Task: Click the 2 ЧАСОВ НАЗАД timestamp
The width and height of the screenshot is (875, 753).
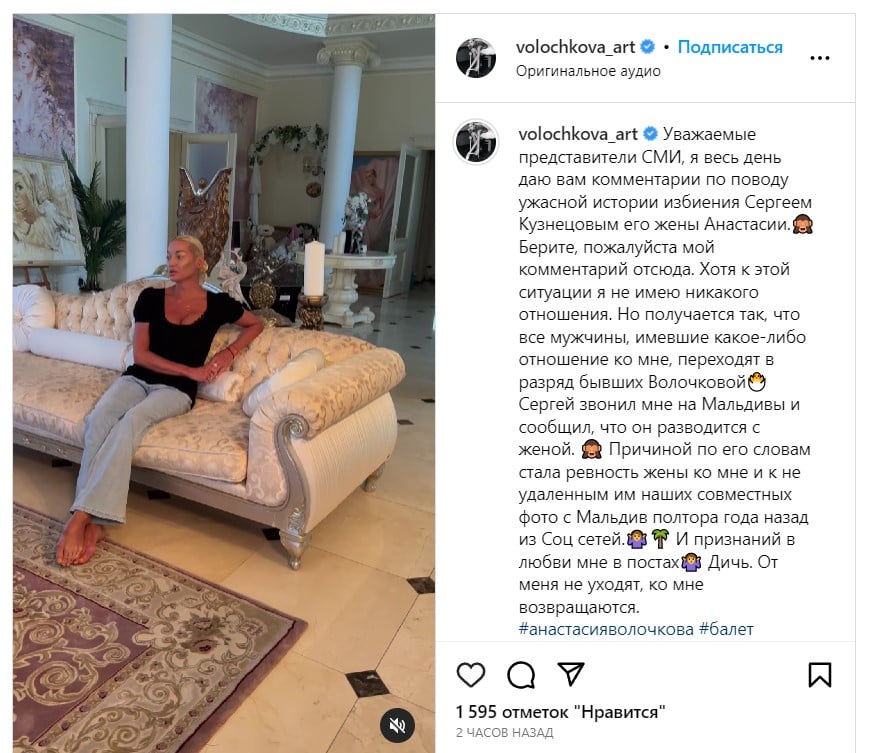Action: pos(504,732)
